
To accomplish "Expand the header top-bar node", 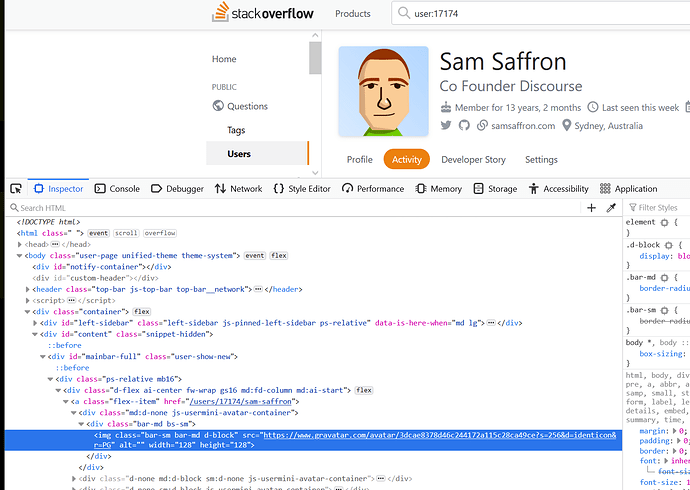I will (28, 289).
